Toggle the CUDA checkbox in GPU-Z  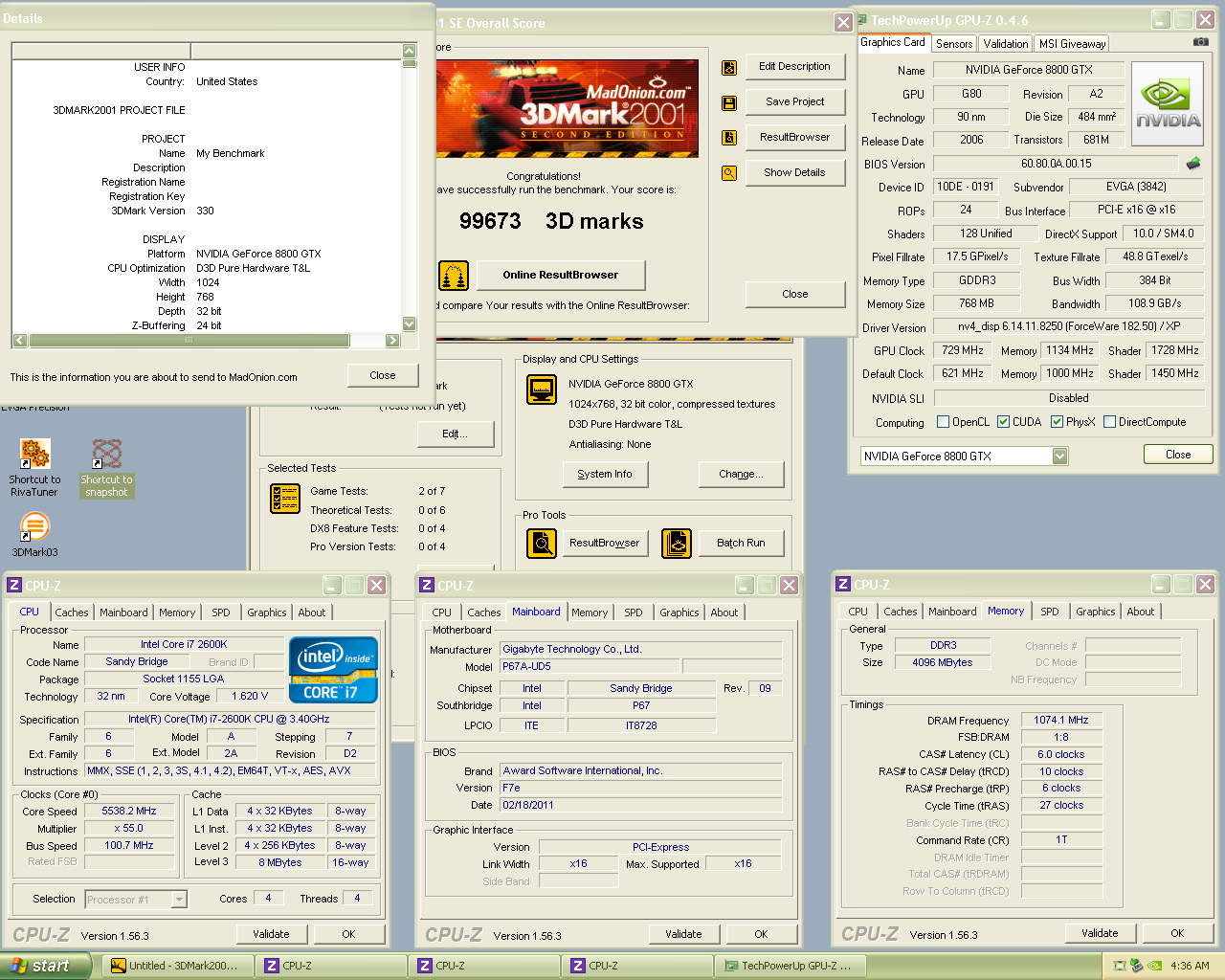(x=1003, y=422)
